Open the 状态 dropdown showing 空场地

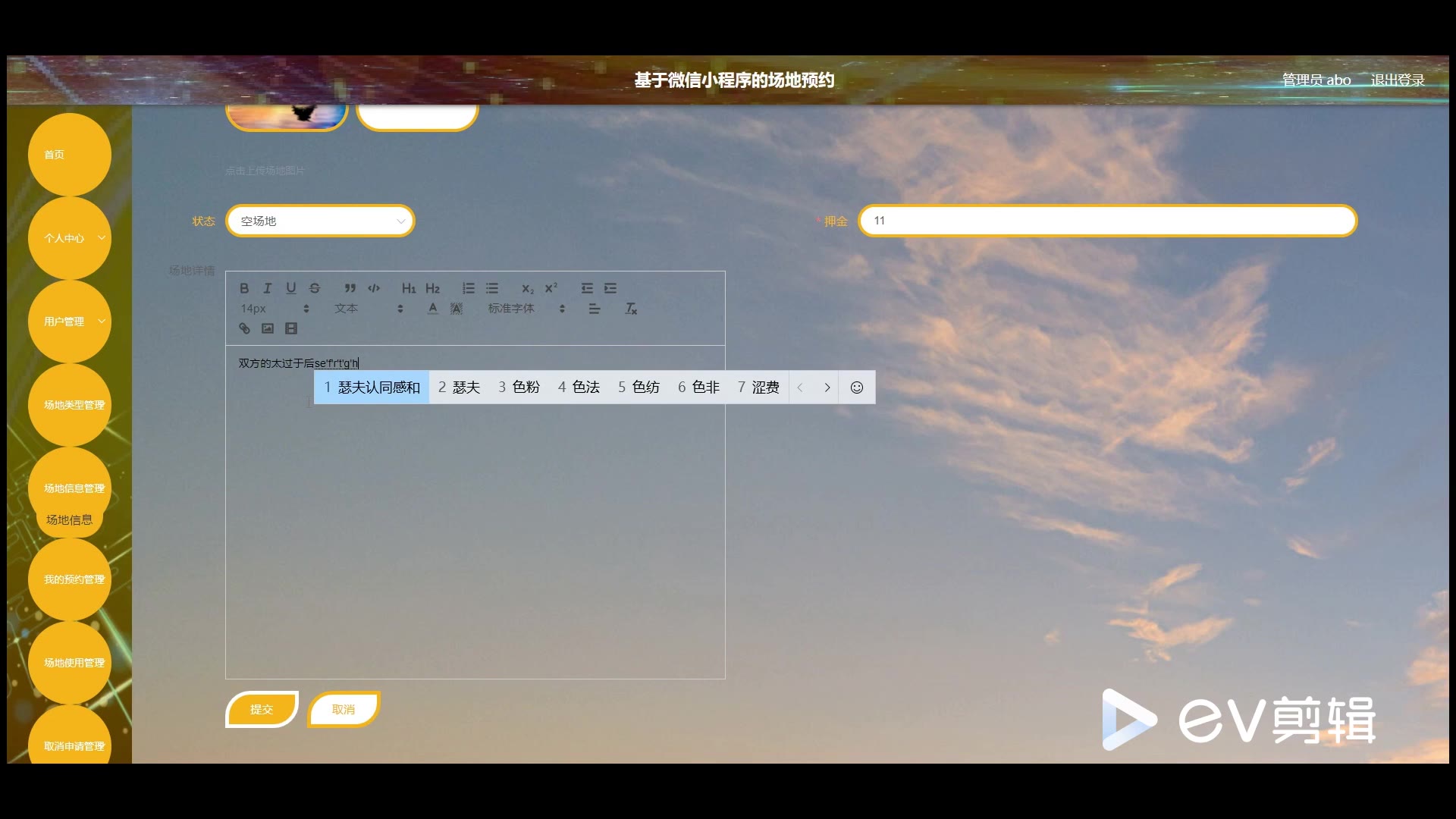[320, 221]
